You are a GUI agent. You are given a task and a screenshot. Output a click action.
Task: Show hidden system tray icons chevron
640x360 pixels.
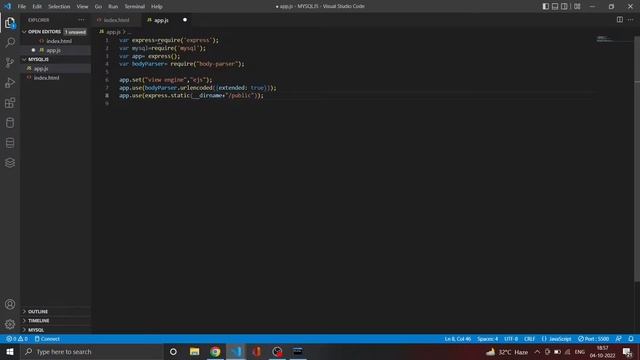[537, 351]
